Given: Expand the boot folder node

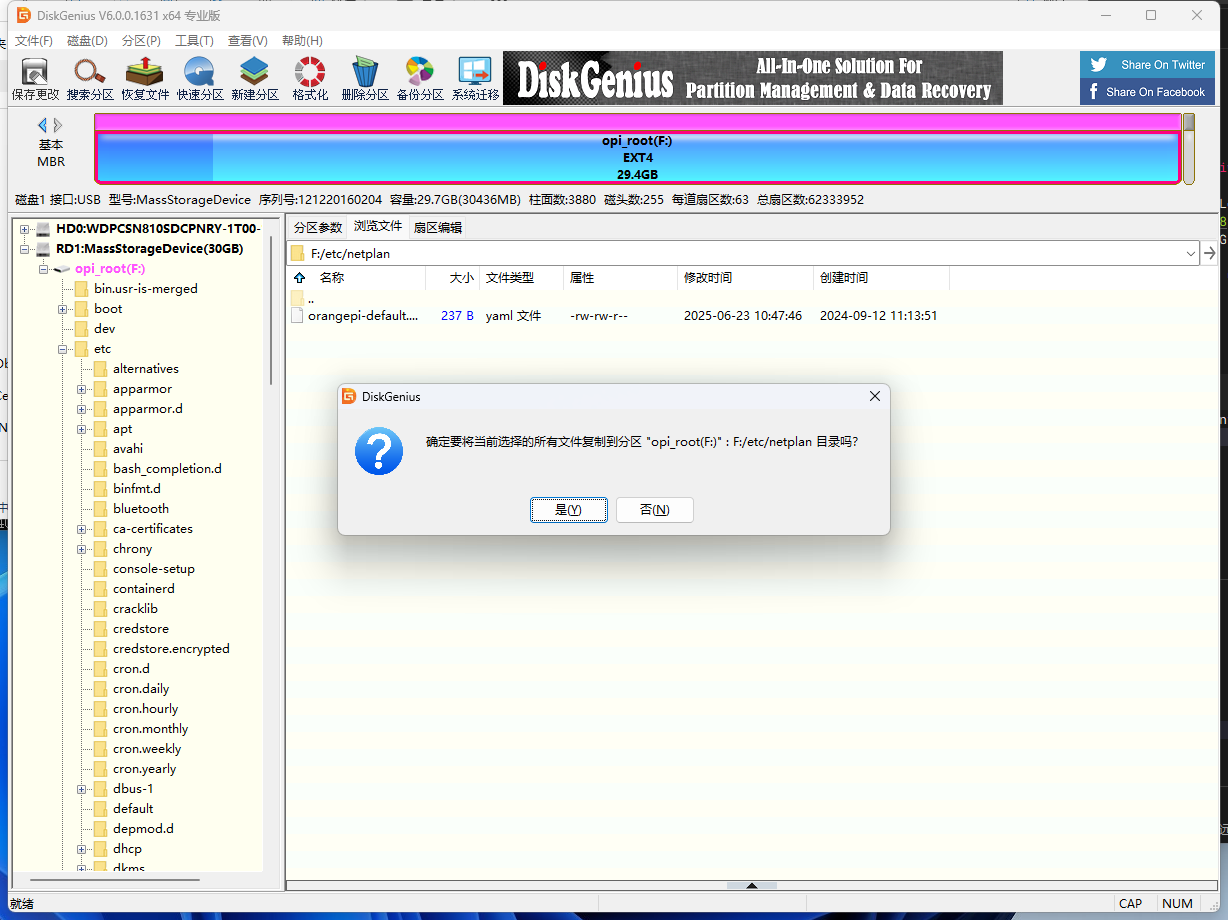Looking at the screenshot, I should tap(63, 309).
